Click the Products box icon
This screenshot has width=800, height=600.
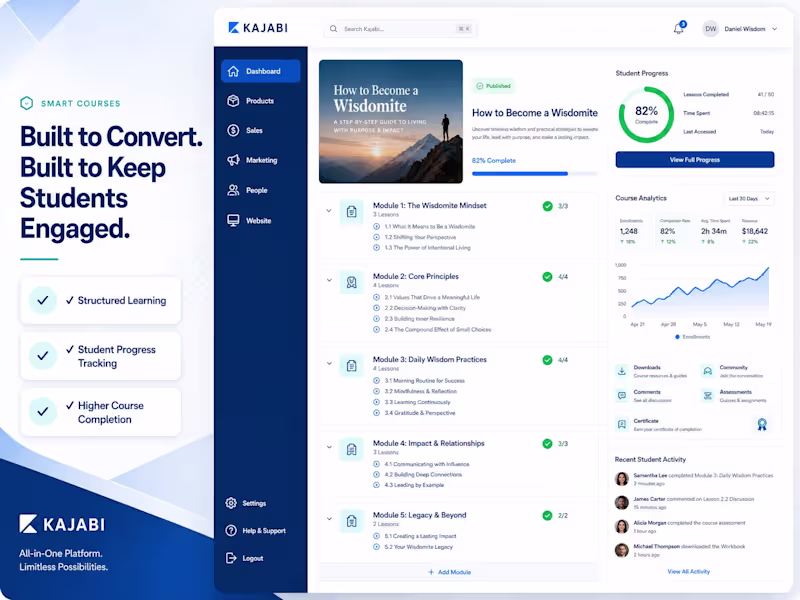pyautogui.click(x=233, y=101)
